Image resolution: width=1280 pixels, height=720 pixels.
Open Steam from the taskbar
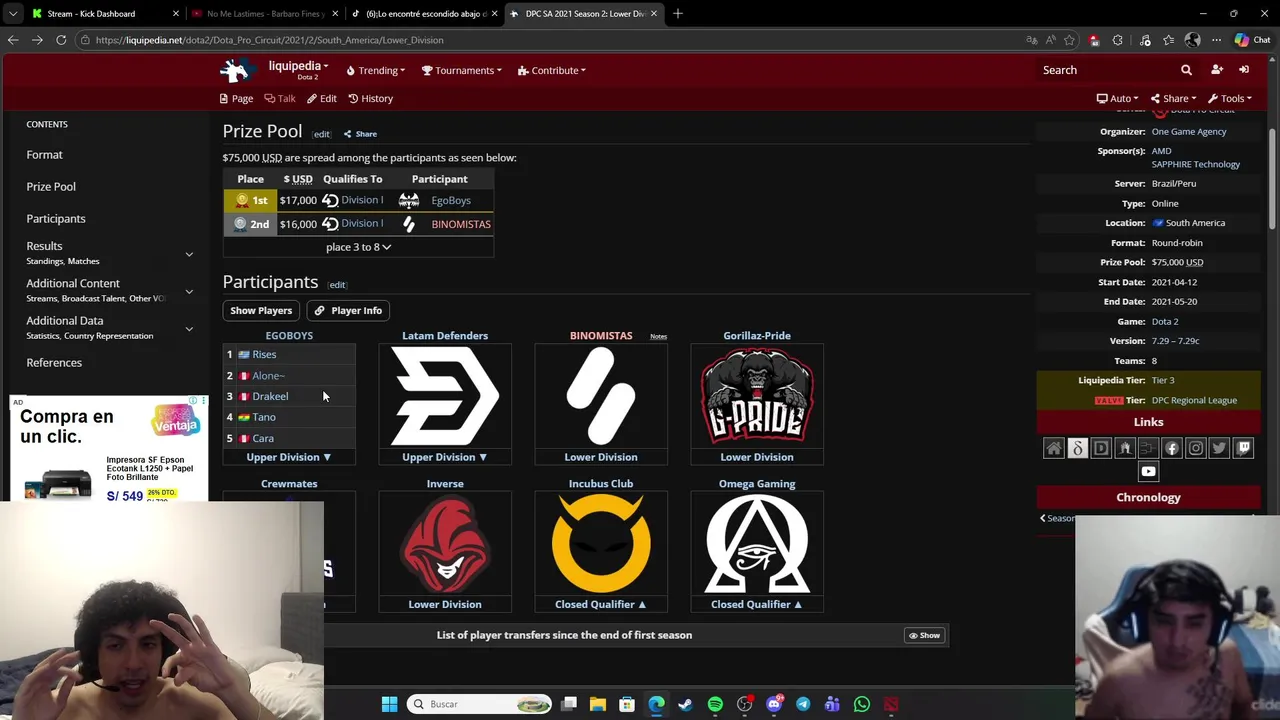tap(685, 704)
